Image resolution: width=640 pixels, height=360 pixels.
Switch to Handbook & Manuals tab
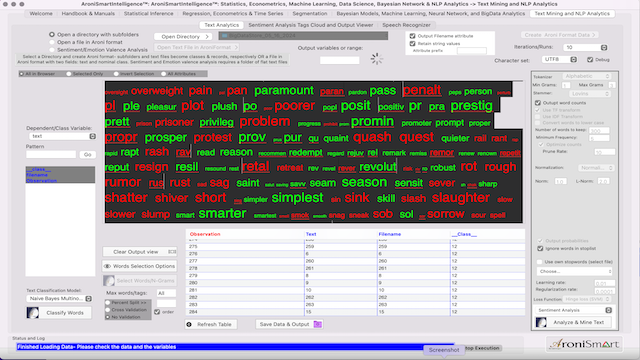click(x=88, y=13)
